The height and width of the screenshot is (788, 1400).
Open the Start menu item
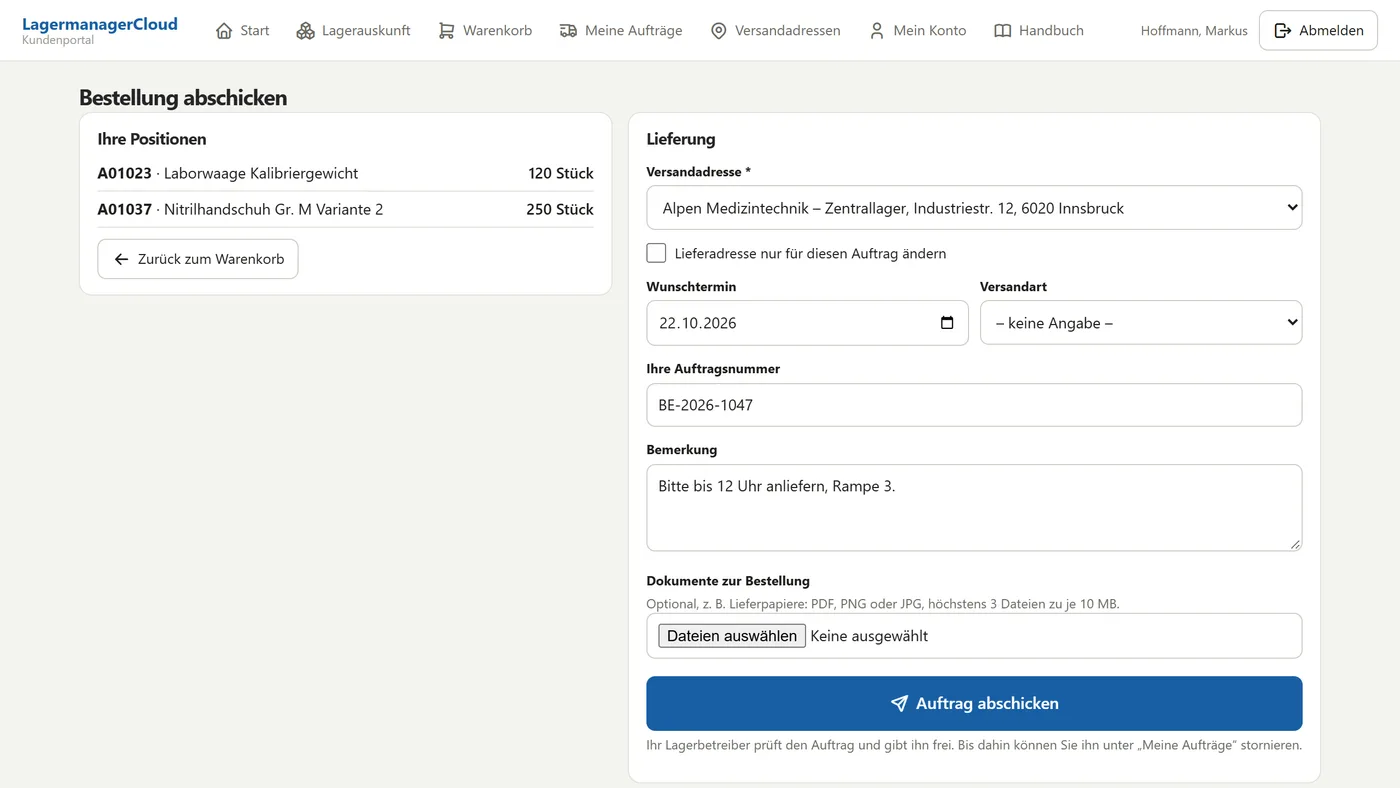(242, 31)
